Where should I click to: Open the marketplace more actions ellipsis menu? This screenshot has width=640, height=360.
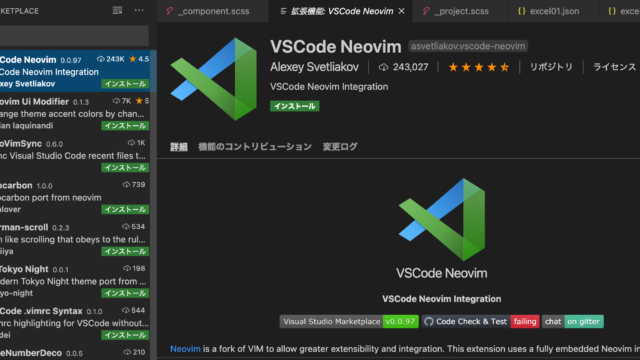[x=139, y=11]
